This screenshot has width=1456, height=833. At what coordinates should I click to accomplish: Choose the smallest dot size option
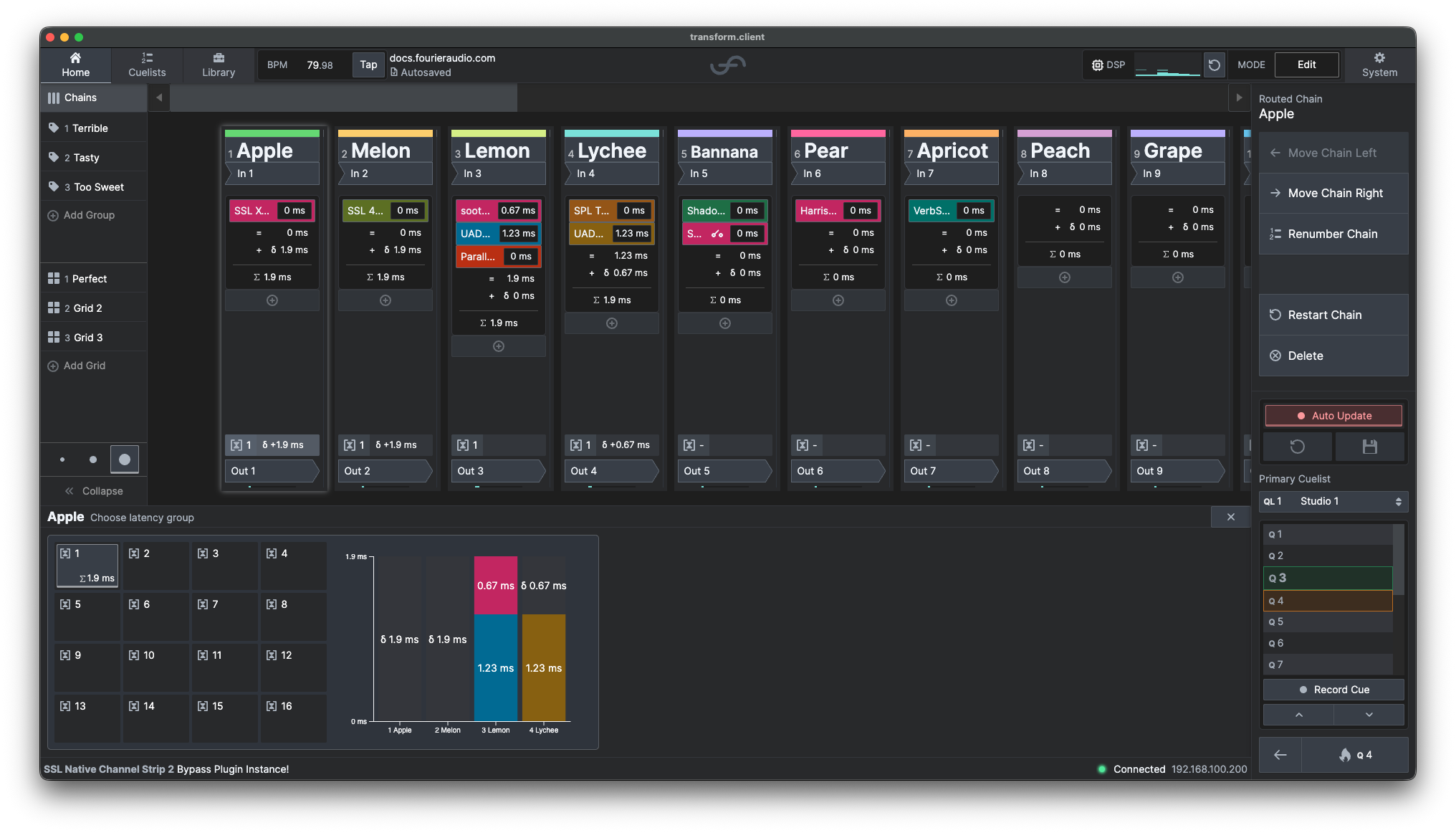(62, 460)
